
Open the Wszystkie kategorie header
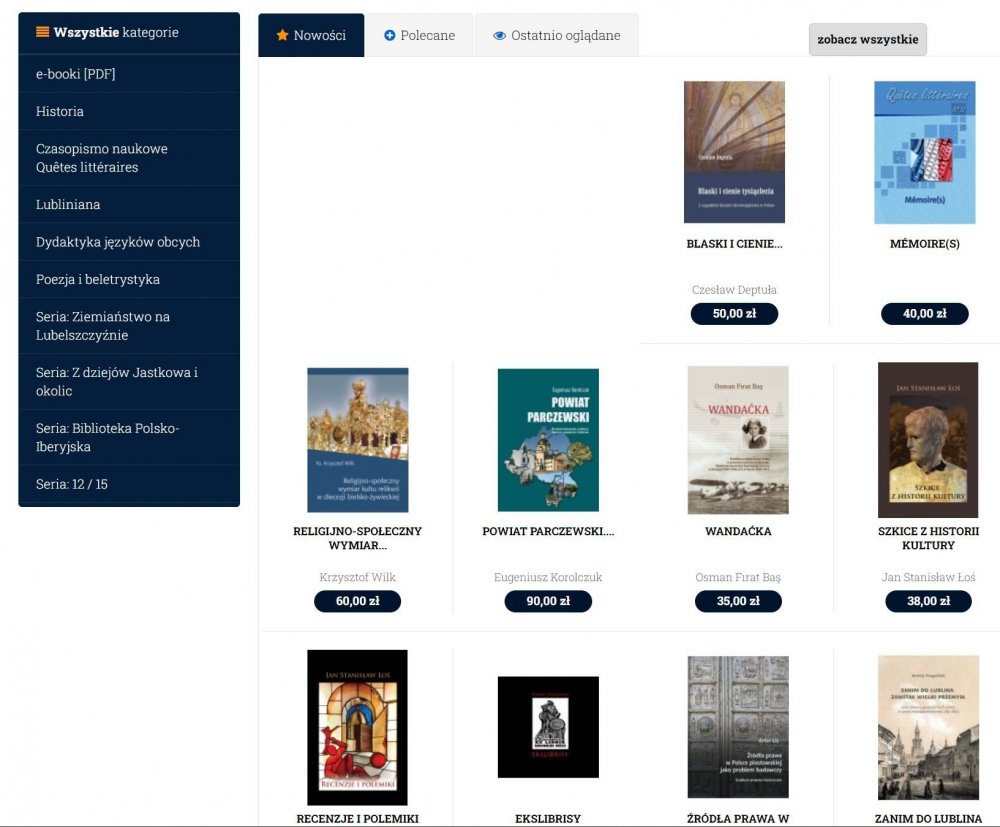tap(129, 33)
